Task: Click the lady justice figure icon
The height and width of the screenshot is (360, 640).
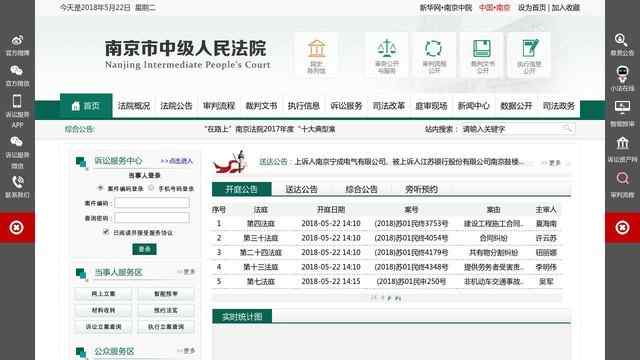Action: [x=231, y=162]
